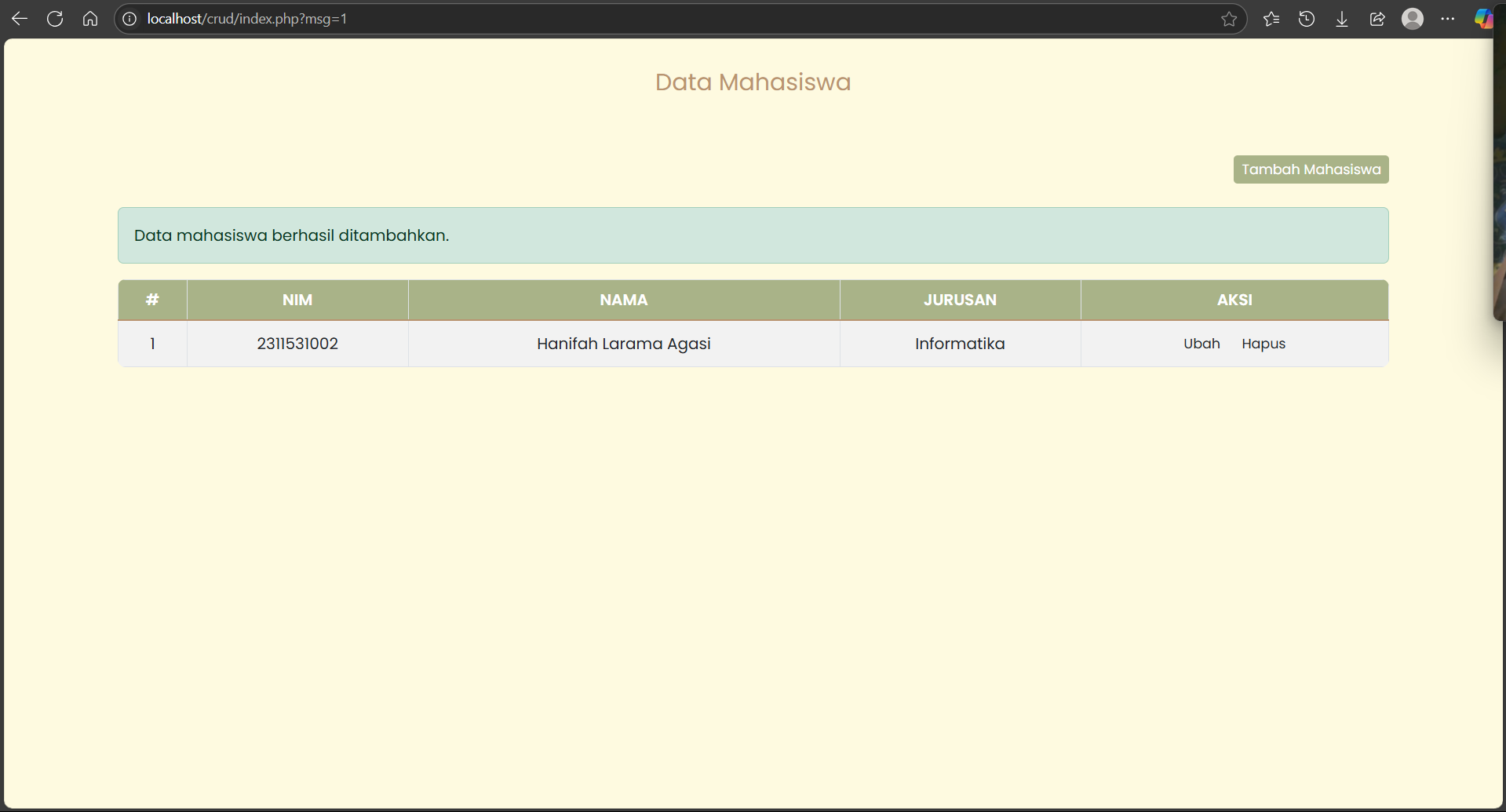Click Ubah for Hanifah Larama Agasi

pyautogui.click(x=1202, y=344)
